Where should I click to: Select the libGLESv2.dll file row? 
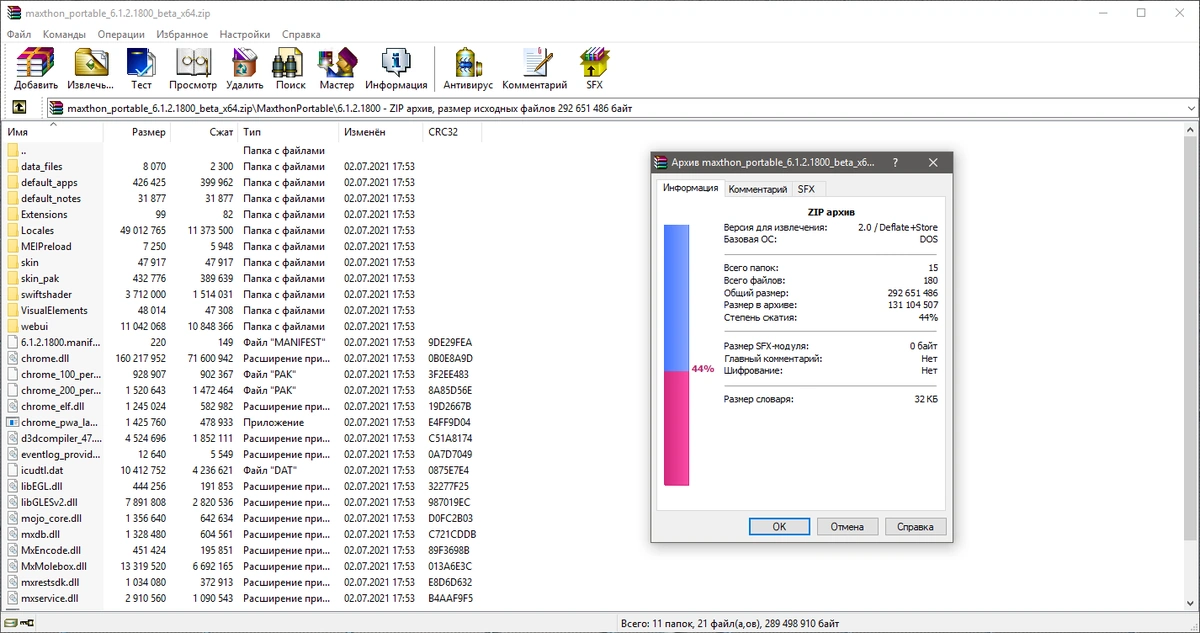click(242, 503)
